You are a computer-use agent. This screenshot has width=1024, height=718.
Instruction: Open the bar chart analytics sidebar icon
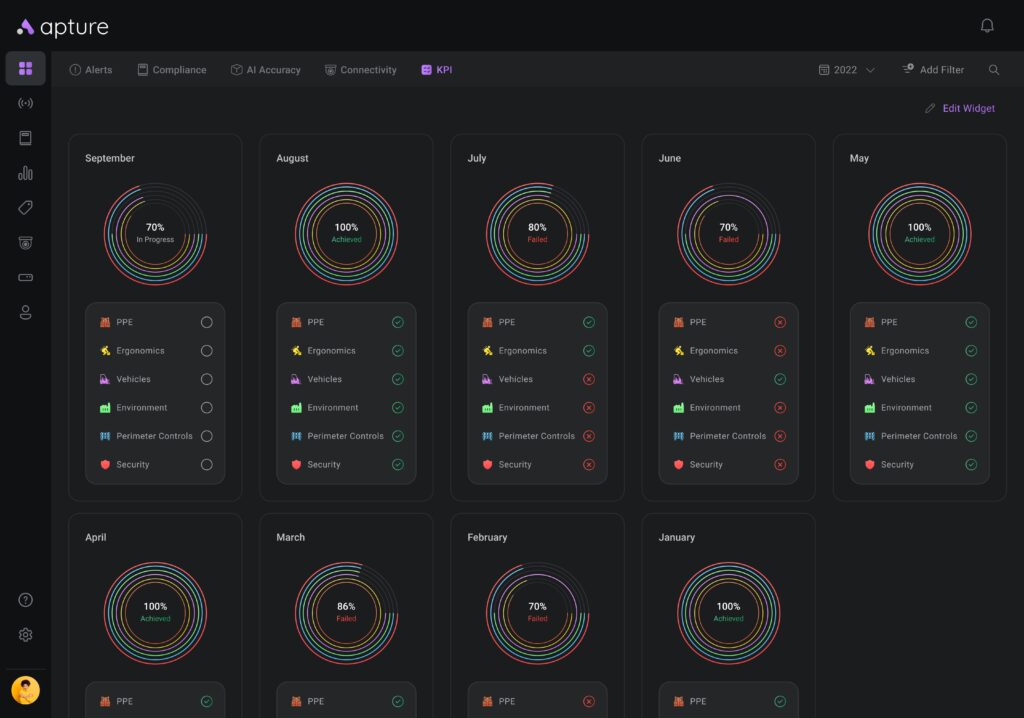point(26,173)
